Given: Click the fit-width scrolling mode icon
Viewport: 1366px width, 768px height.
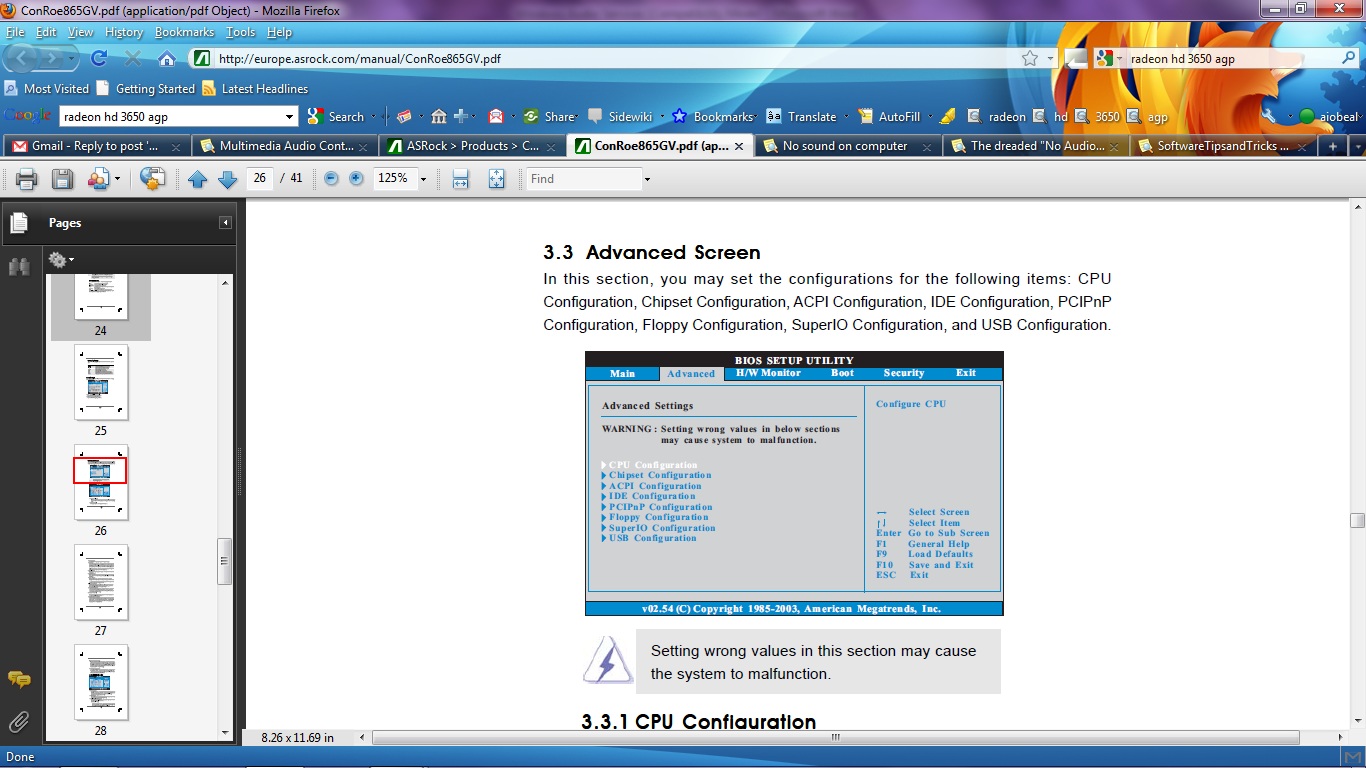Looking at the screenshot, I should (460, 179).
